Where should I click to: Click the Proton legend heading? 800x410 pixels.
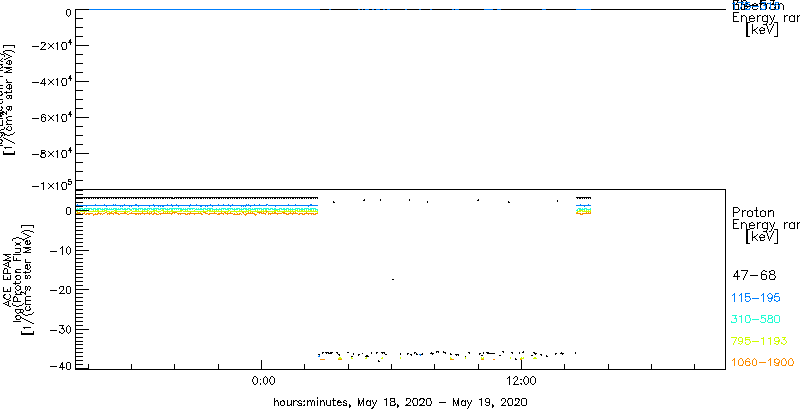point(753,212)
